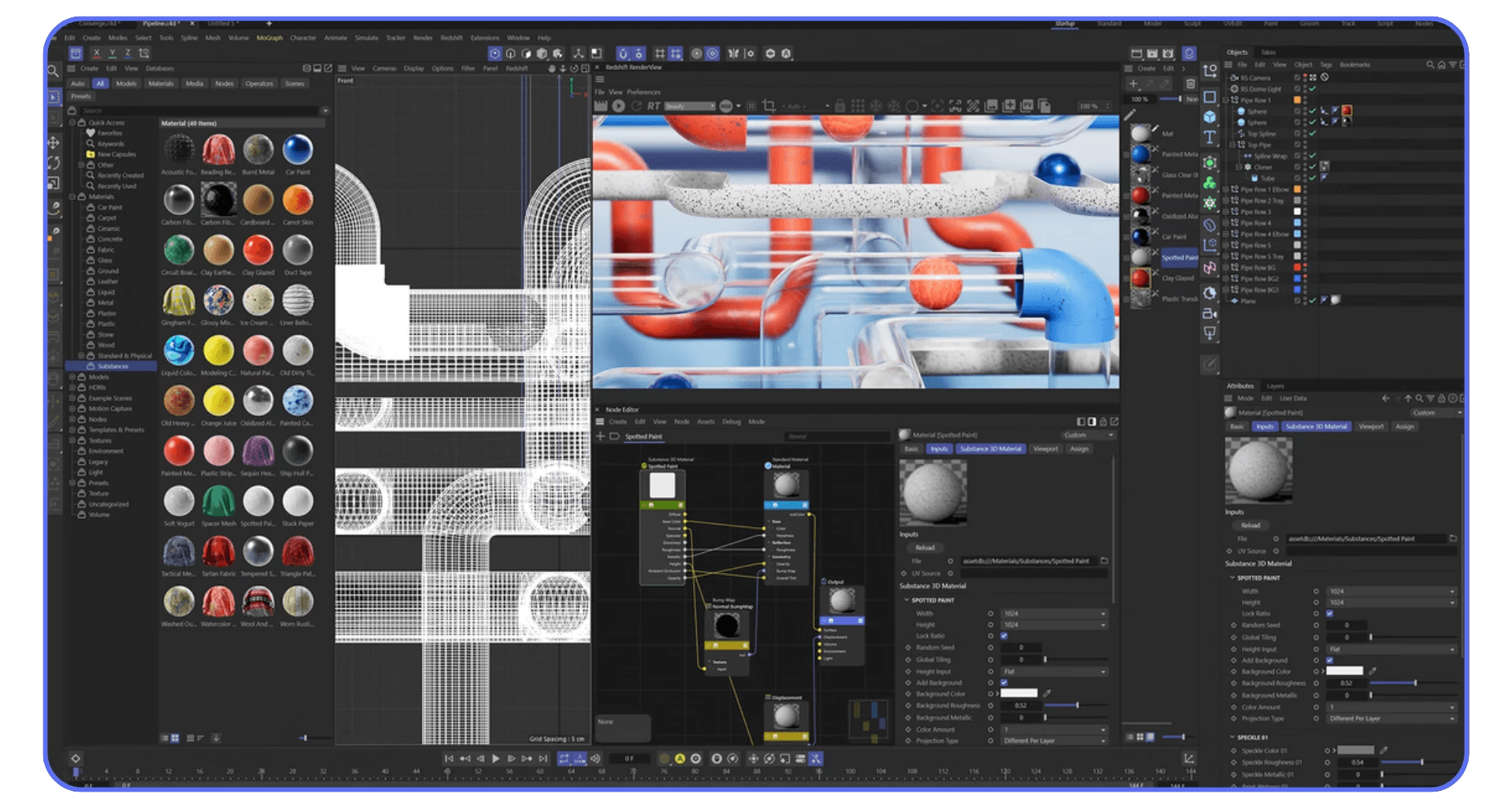Screen dimensions: 1512x809
Task: Click the Reload button in the Inputs section
Action: coord(1251,525)
